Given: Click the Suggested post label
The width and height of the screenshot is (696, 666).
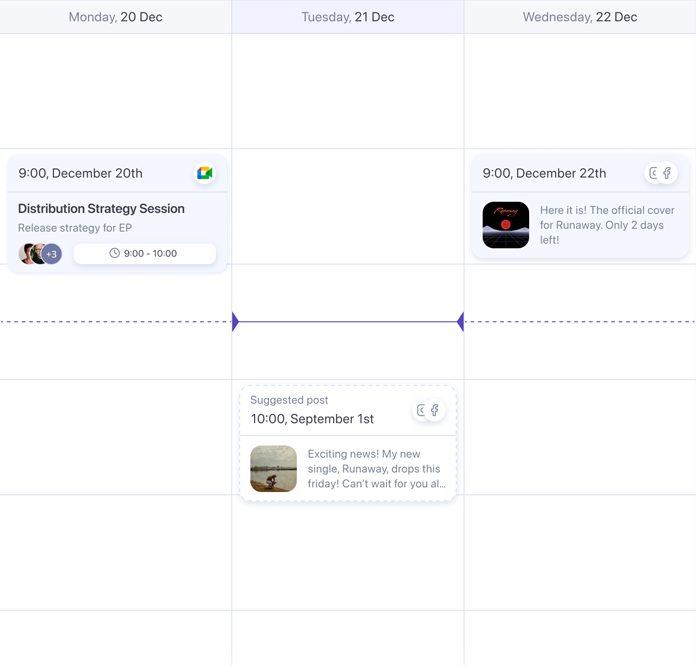Looking at the screenshot, I should pos(289,400).
